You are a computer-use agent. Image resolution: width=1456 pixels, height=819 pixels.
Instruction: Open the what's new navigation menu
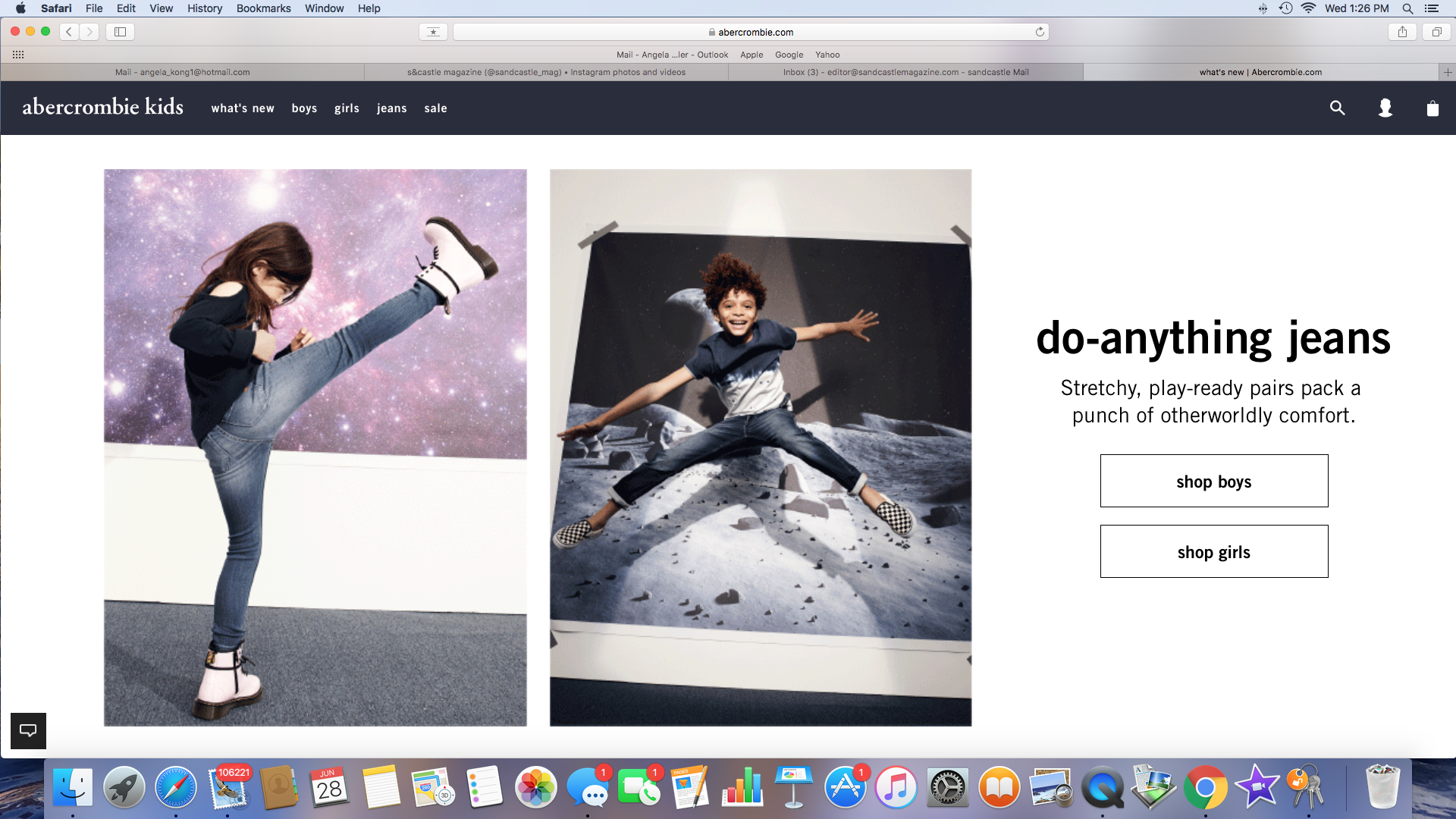pos(243,108)
